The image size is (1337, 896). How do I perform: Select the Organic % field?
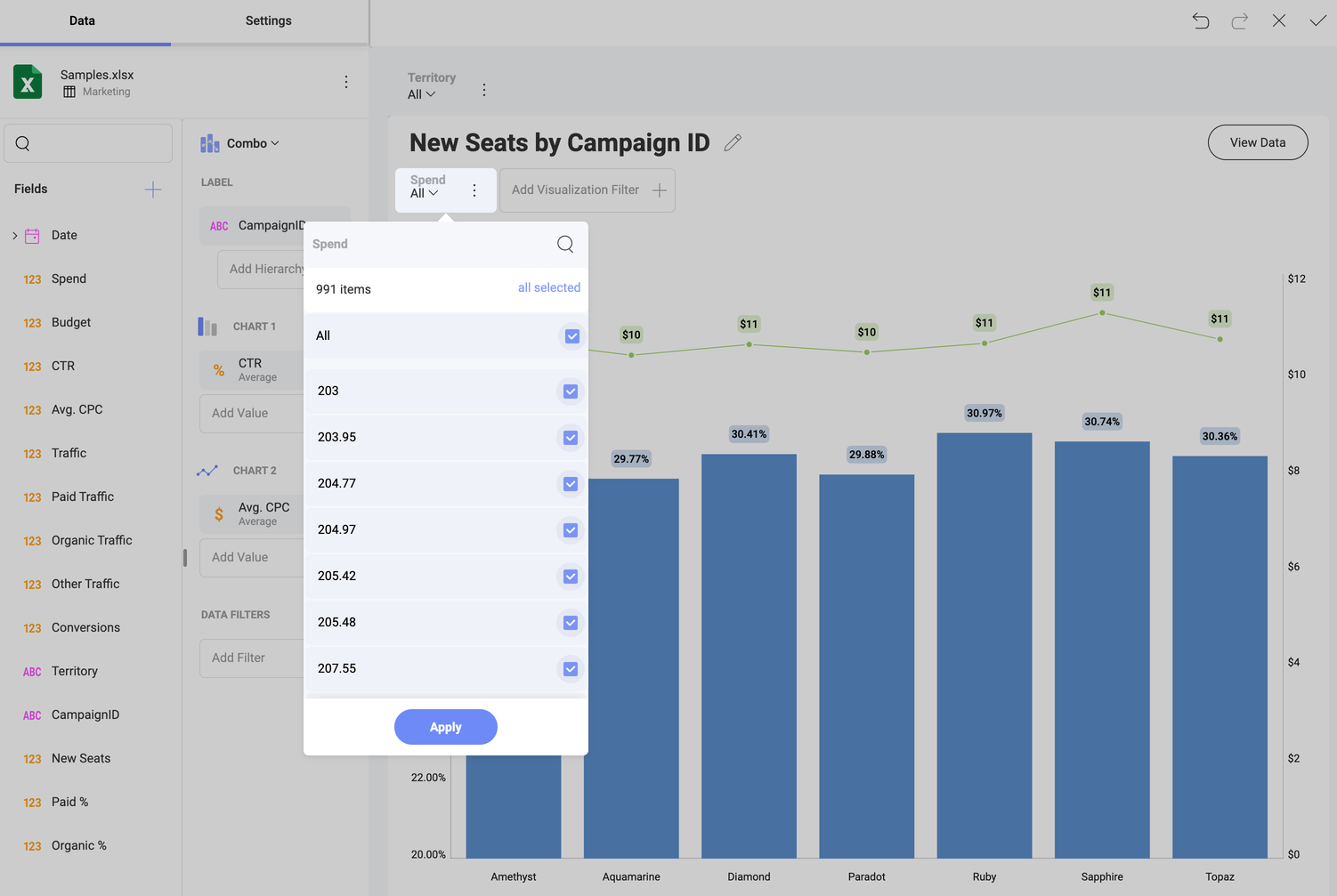(x=79, y=845)
